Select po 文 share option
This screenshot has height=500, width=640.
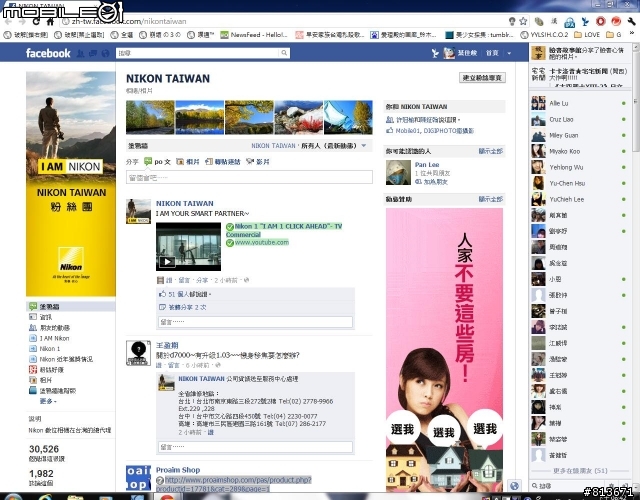[158, 162]
